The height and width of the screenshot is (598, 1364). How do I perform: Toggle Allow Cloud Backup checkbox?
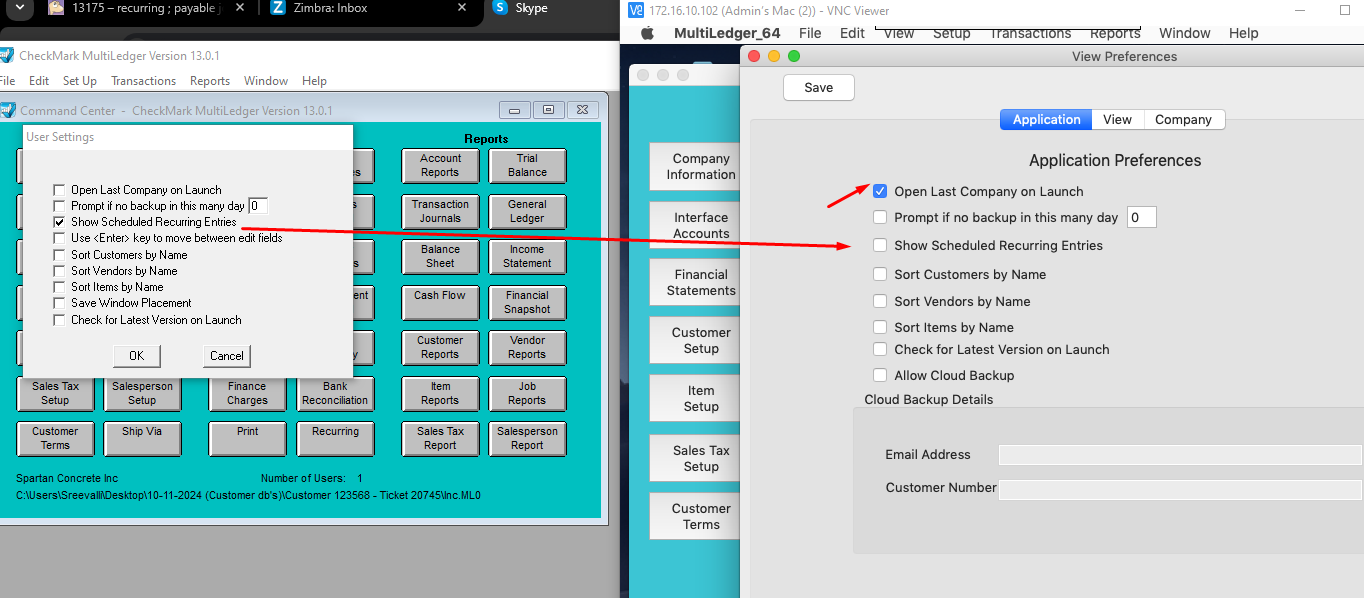880,375
